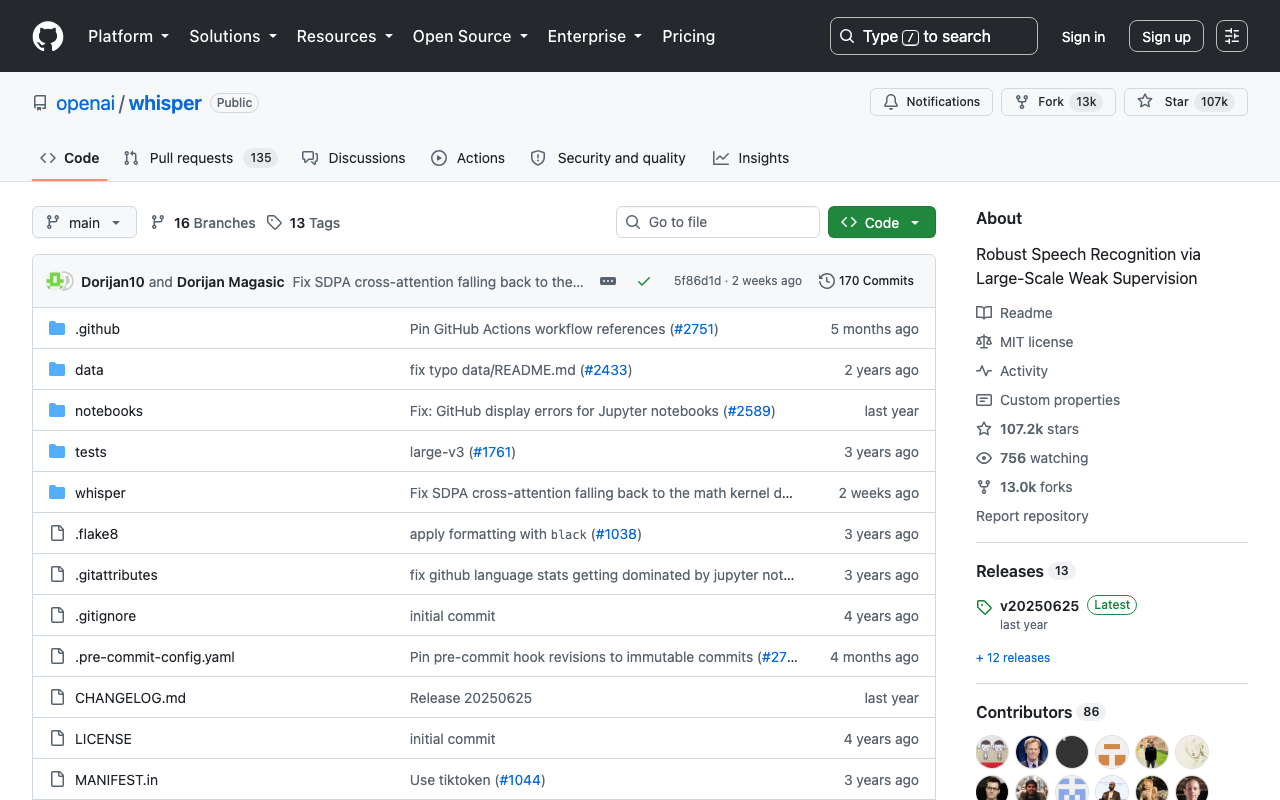Open the Insights tab
This screenshot has width=1280, height=800.
[x=751, y=158]
